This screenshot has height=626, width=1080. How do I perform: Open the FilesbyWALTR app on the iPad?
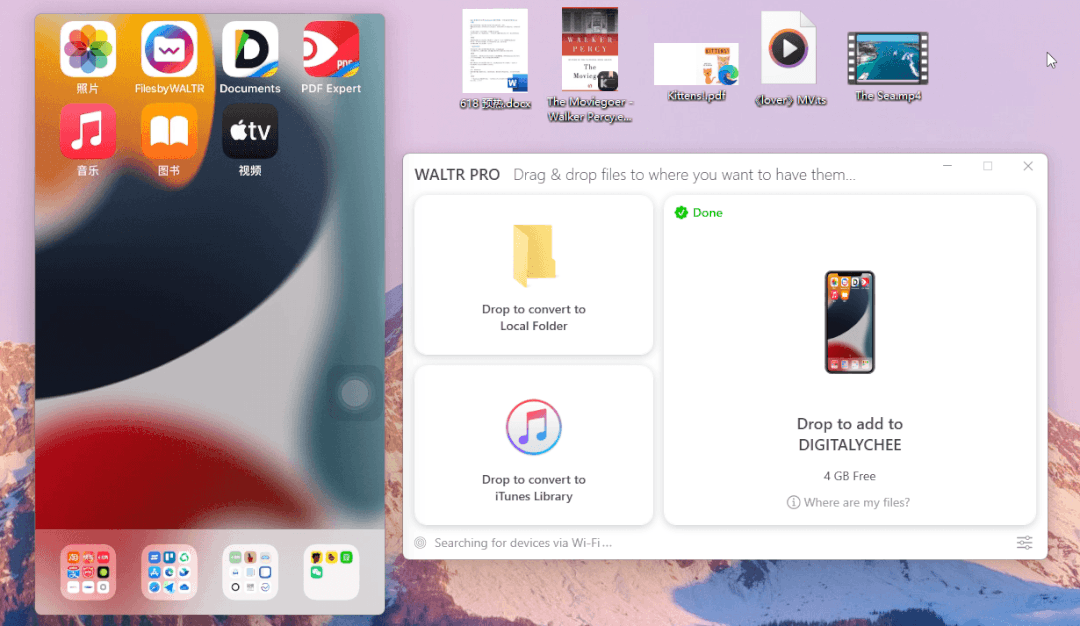169,49
